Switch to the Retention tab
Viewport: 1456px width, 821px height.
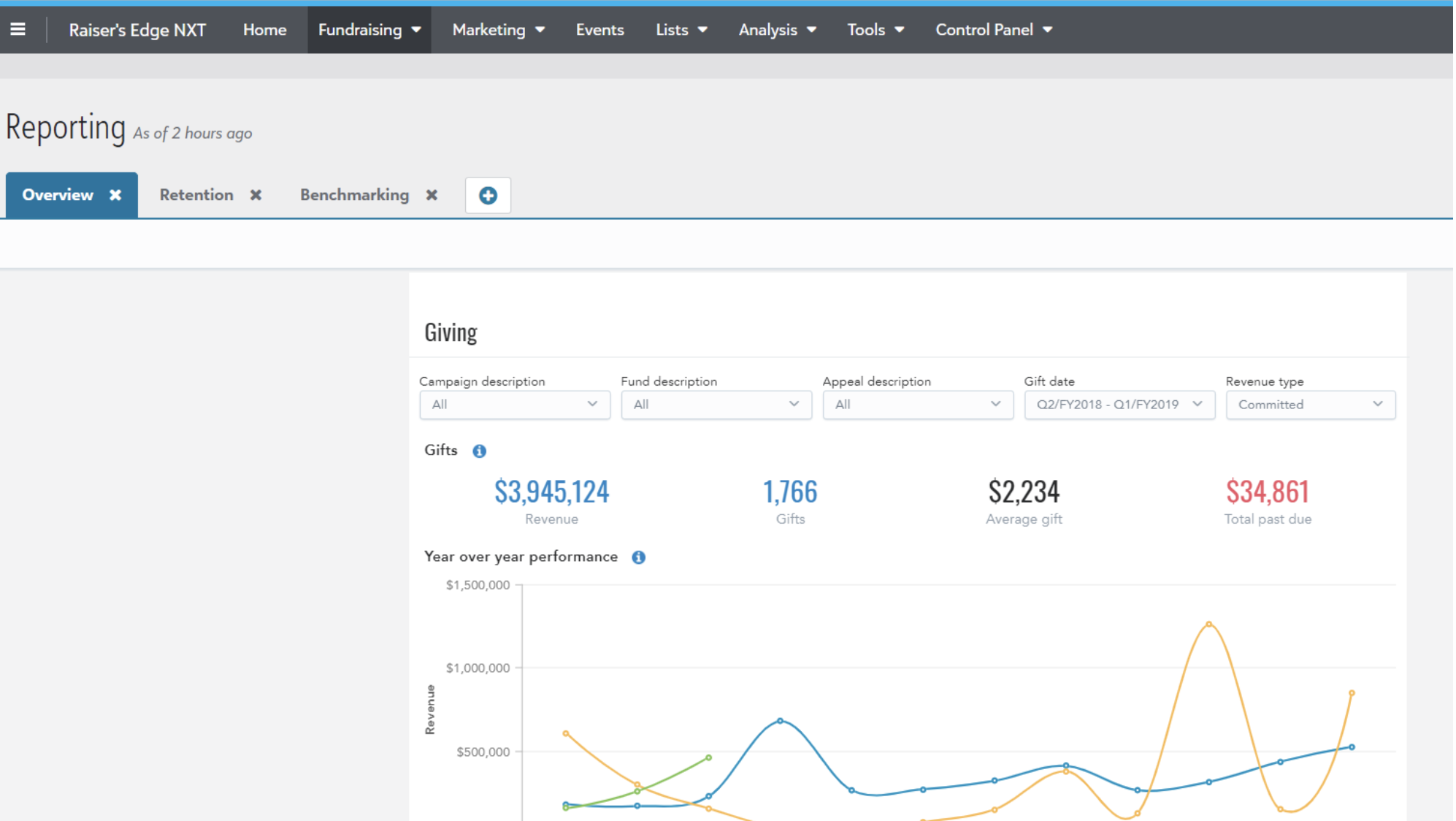click(x=196, y=195)
